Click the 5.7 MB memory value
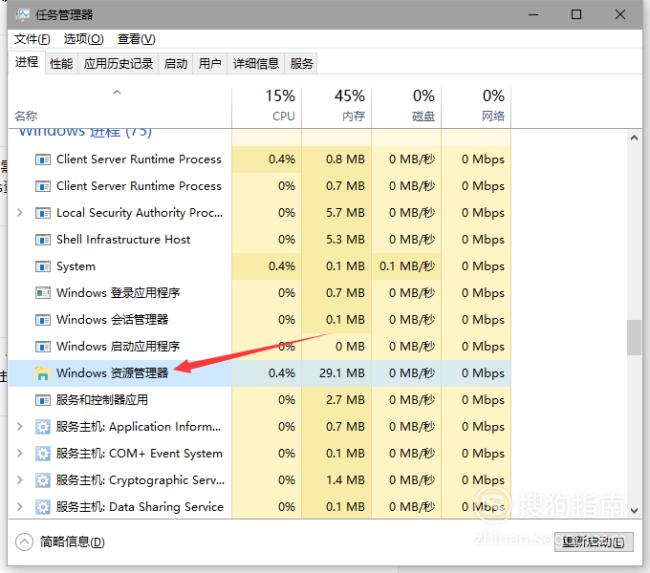 click(x=345, y=213)
